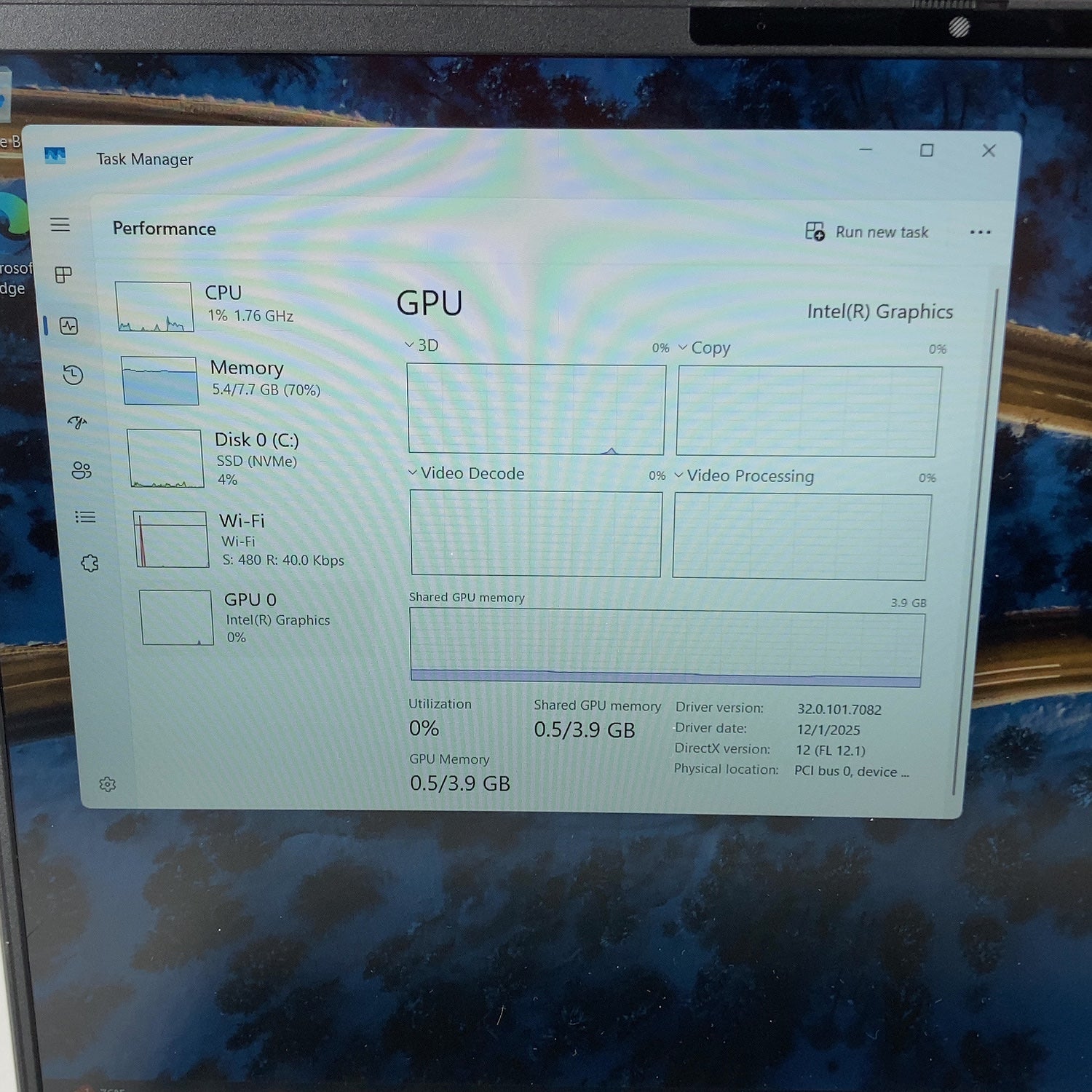Open the Startup apps page icon
Image resolution: width=1092 pixels, height=1092 pixels.
tap(77, 422)
